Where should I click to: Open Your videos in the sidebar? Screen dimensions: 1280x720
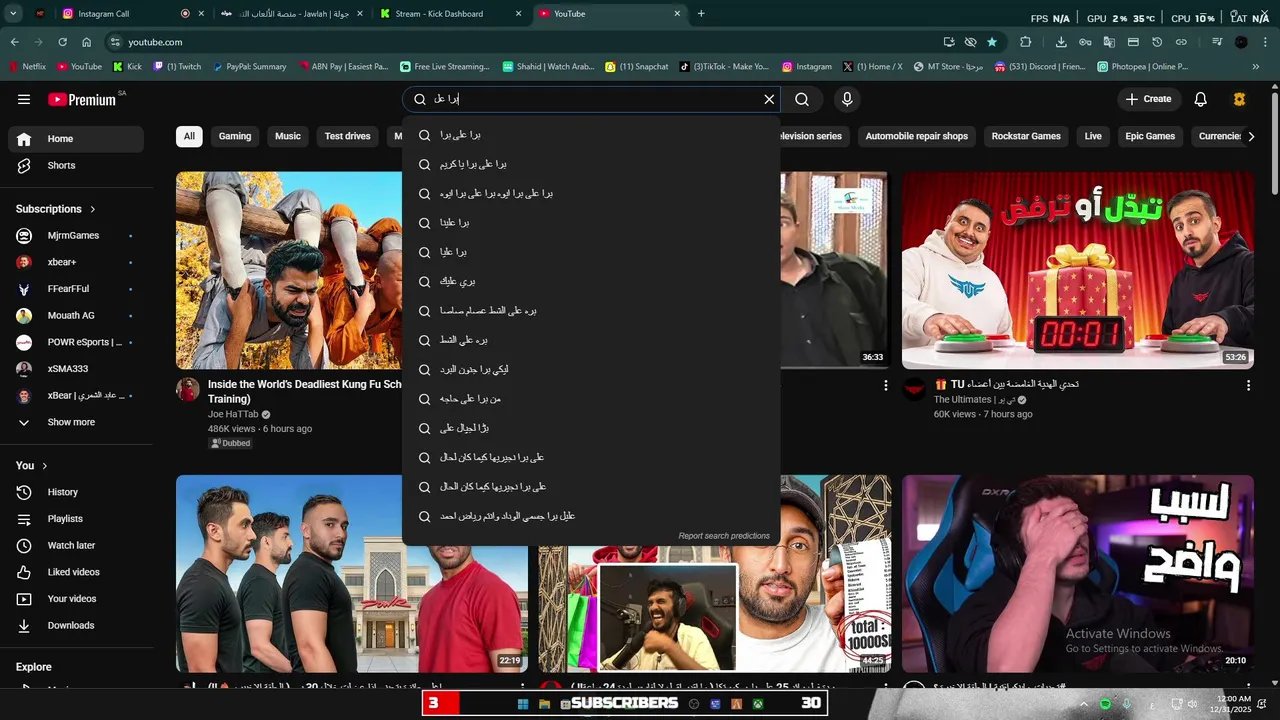tap(76, 599)
